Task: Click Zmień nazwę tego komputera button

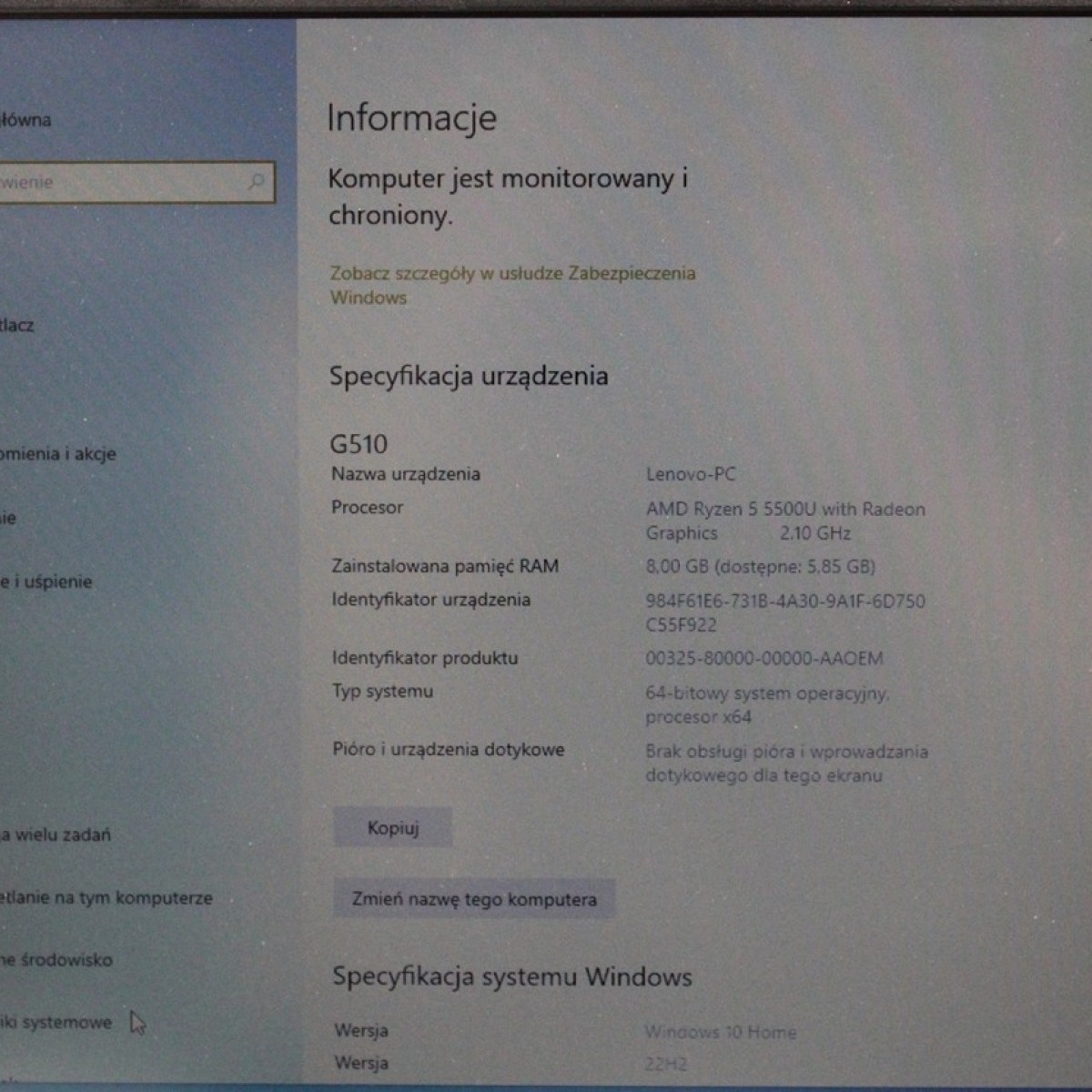Action: [474, 899]
